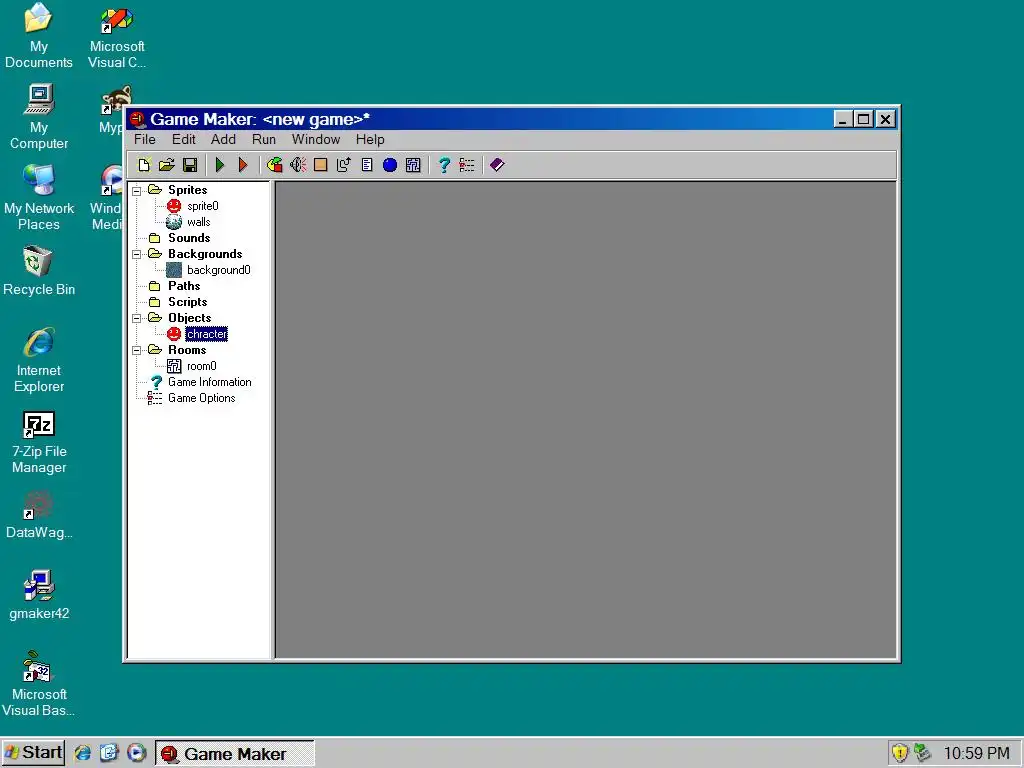1024x768 pixels.
Task: Open the help book icon in toolbar
Action: click(x=497, y=165)
